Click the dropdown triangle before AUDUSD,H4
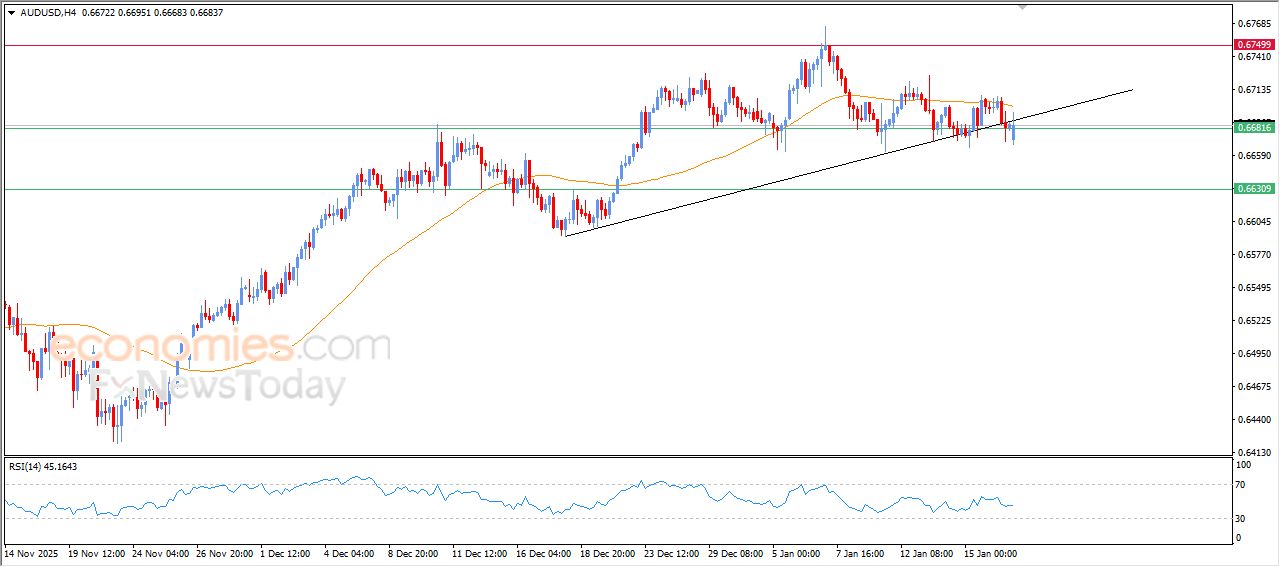The height and width of the screenshot is (567, 1280). [x=11, y=12]
